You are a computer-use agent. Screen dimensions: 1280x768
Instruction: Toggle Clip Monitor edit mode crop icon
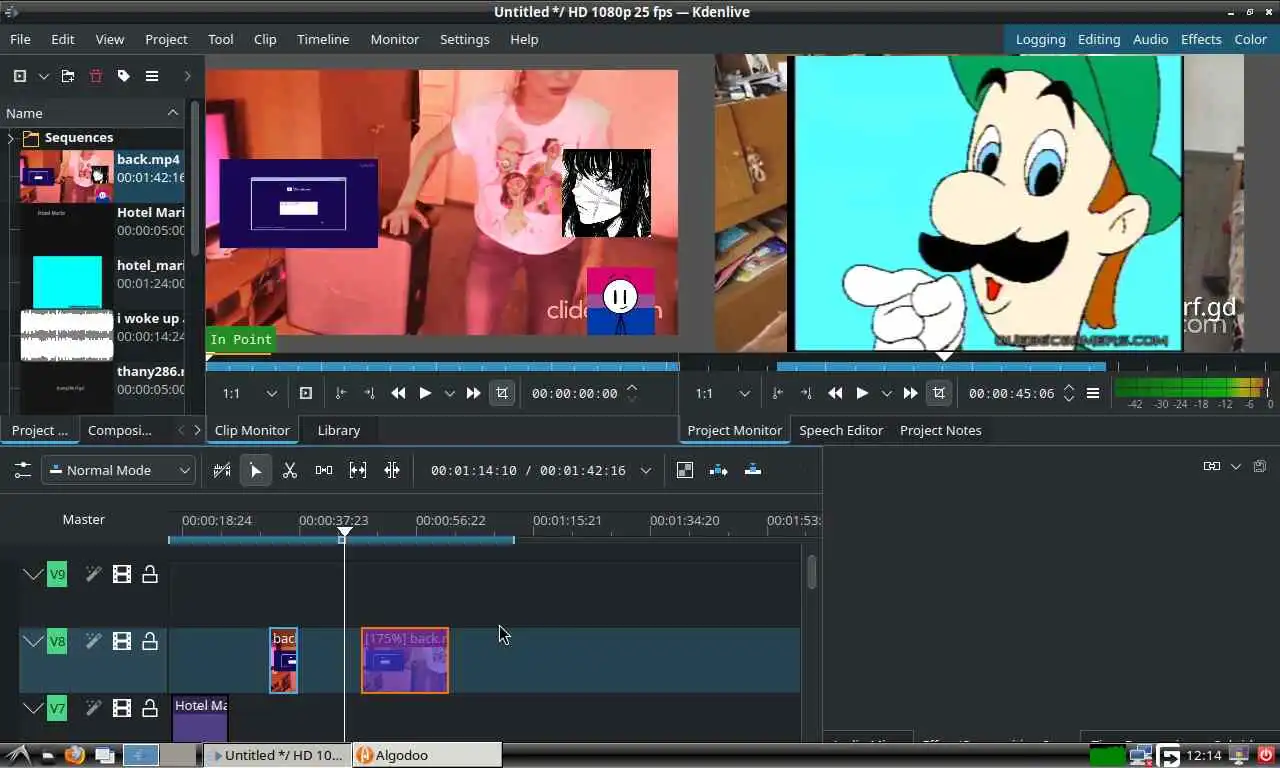click(502, 393)
